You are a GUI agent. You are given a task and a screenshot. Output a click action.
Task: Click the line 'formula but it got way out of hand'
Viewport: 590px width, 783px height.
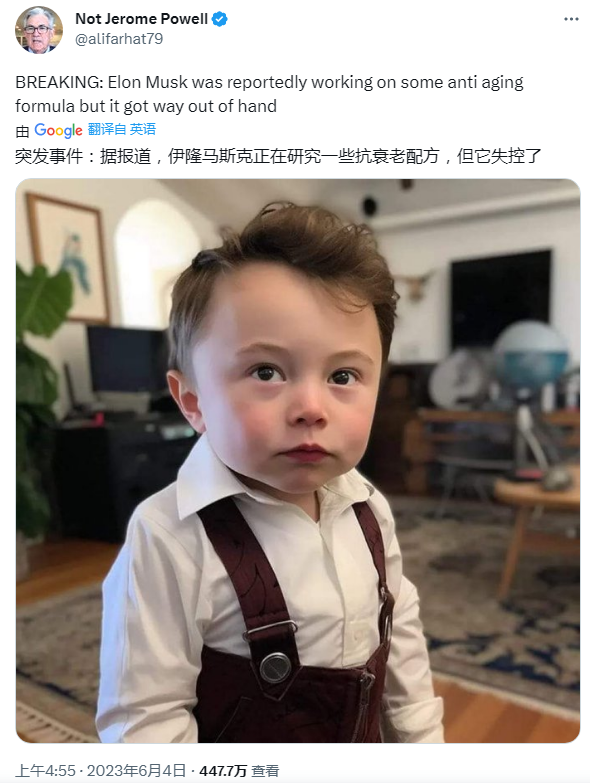pyautogui.click(x=146, y=106)
